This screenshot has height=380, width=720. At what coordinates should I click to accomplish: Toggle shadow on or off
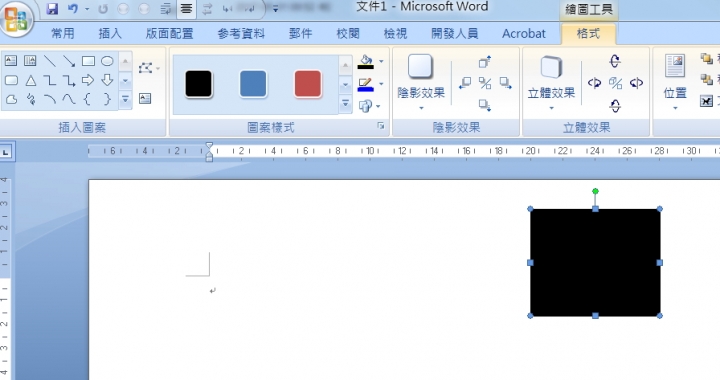tap(485, 83)
